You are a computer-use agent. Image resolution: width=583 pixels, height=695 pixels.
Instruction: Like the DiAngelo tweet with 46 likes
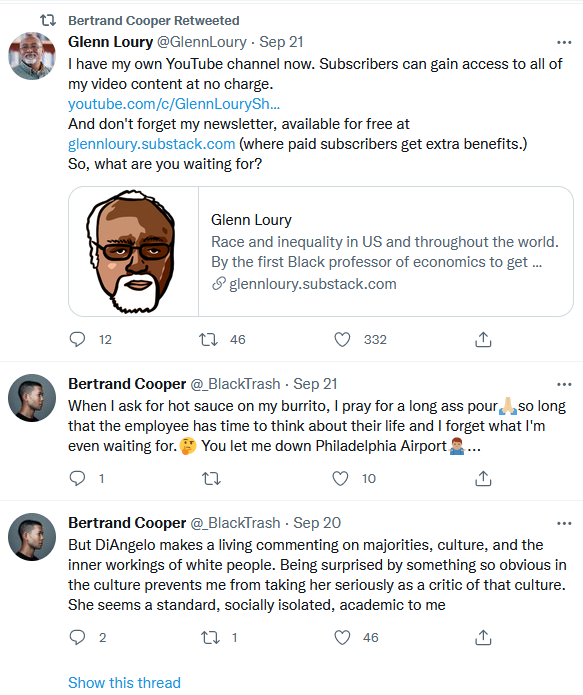coord(342,637)
